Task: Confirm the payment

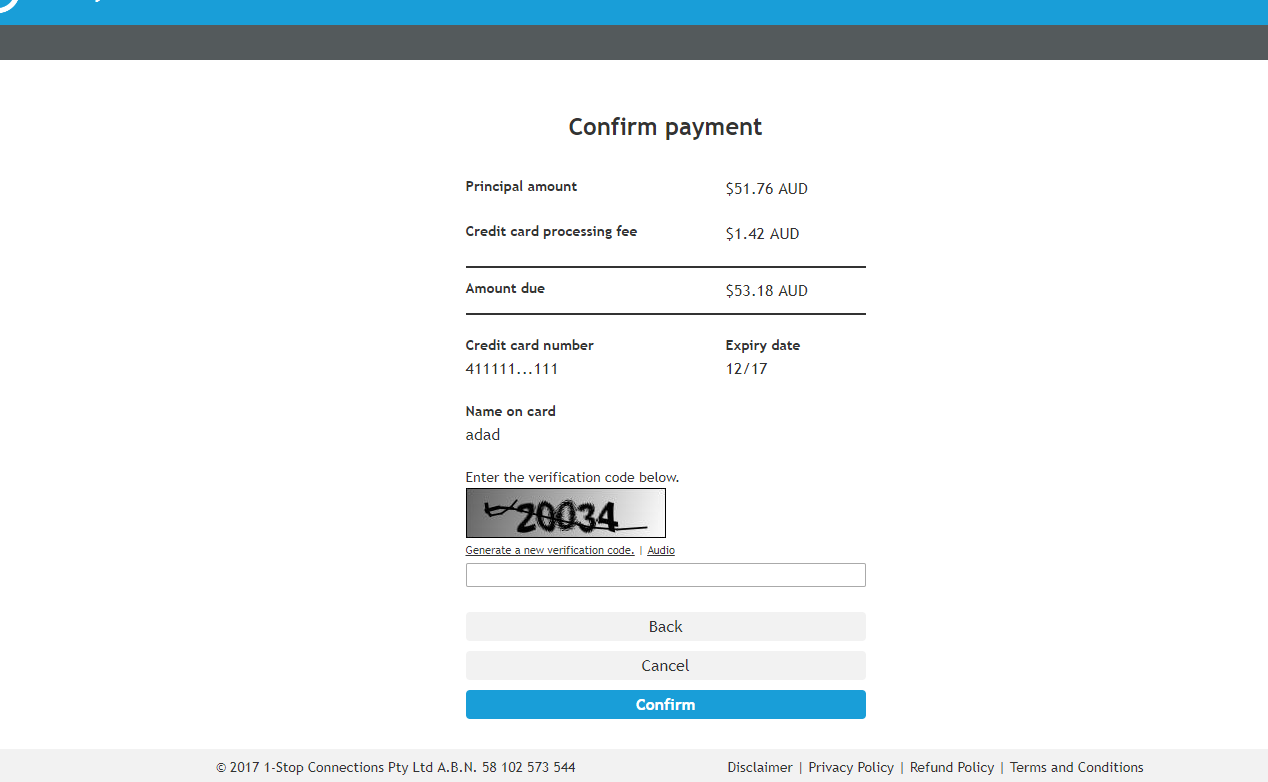Action: coord(665,705)
